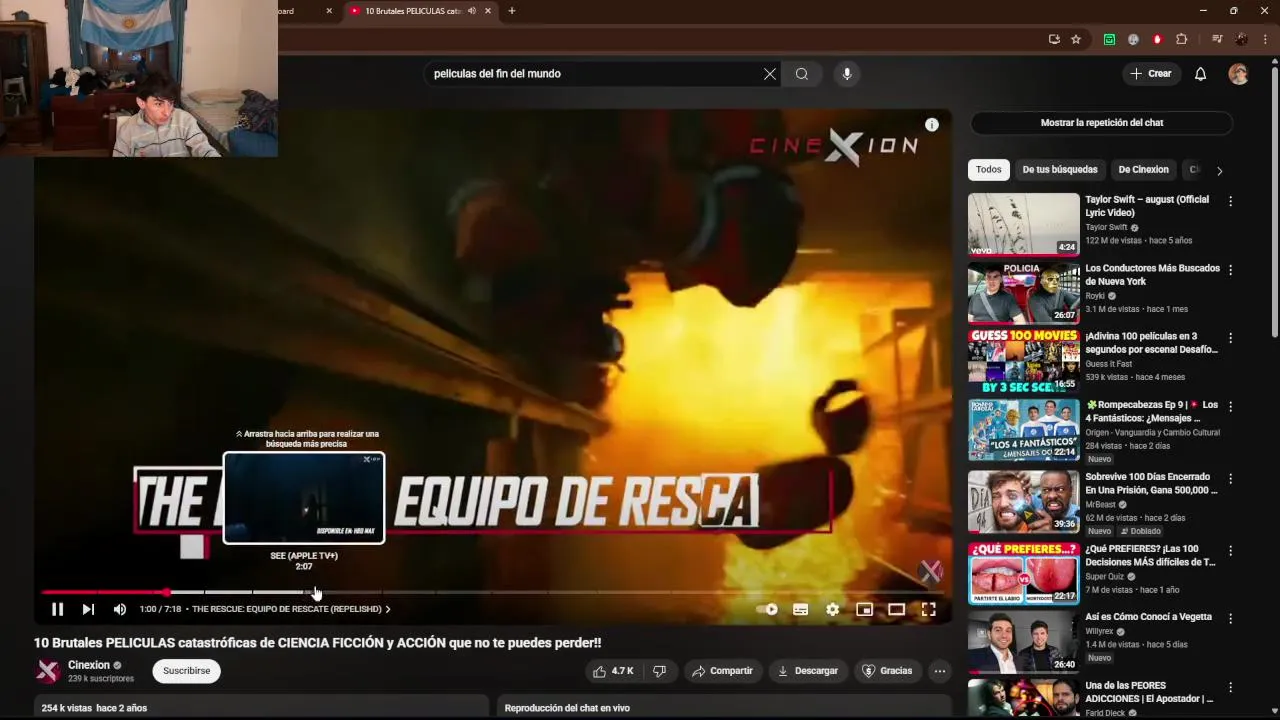
Task: Mute the player volume speaker icon
Action: click(120, 609)
